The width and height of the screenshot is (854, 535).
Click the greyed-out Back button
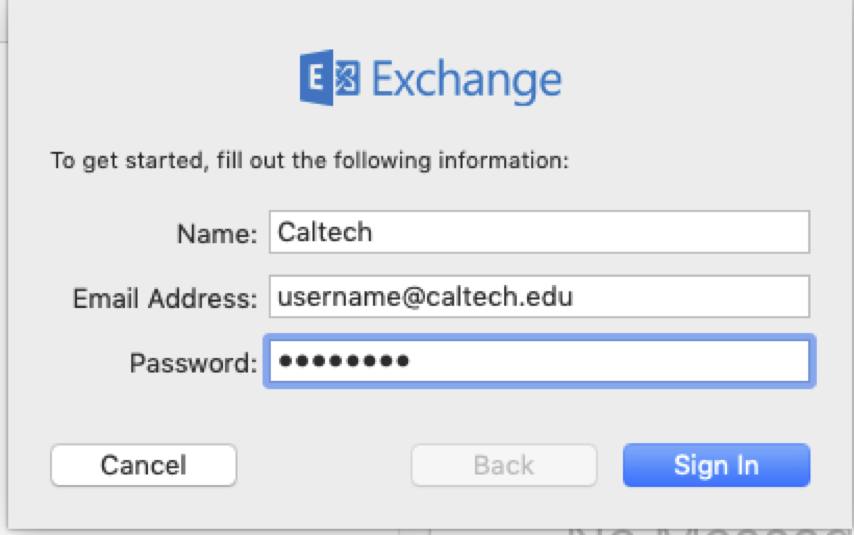504,465
